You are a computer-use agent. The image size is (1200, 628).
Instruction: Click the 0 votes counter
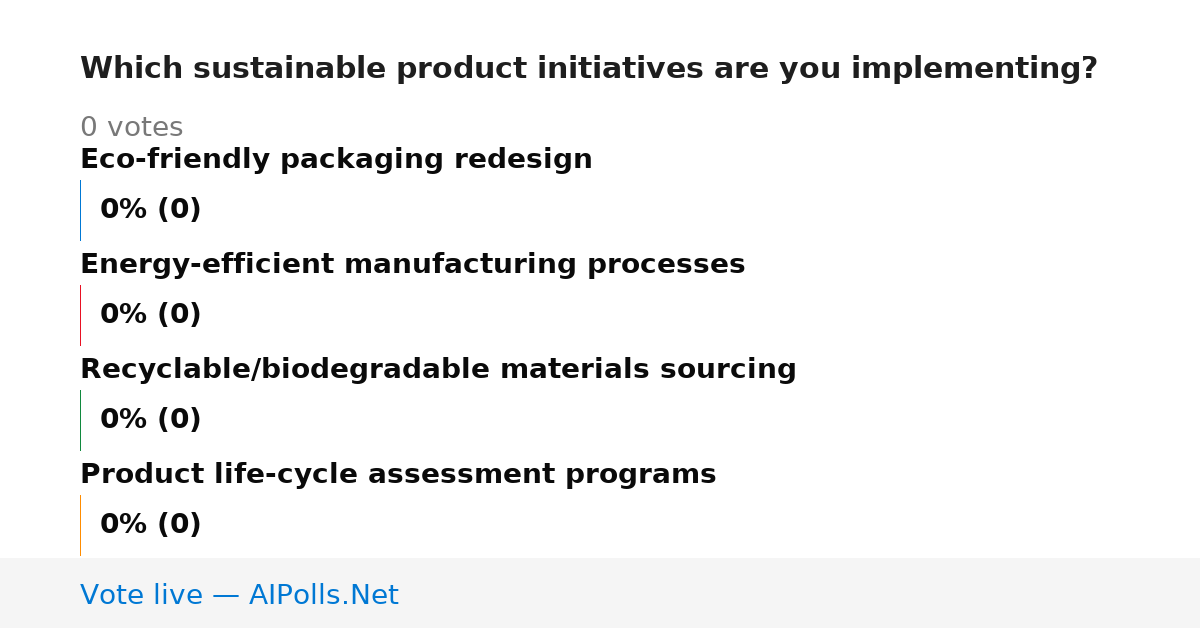tap(131, 128)
